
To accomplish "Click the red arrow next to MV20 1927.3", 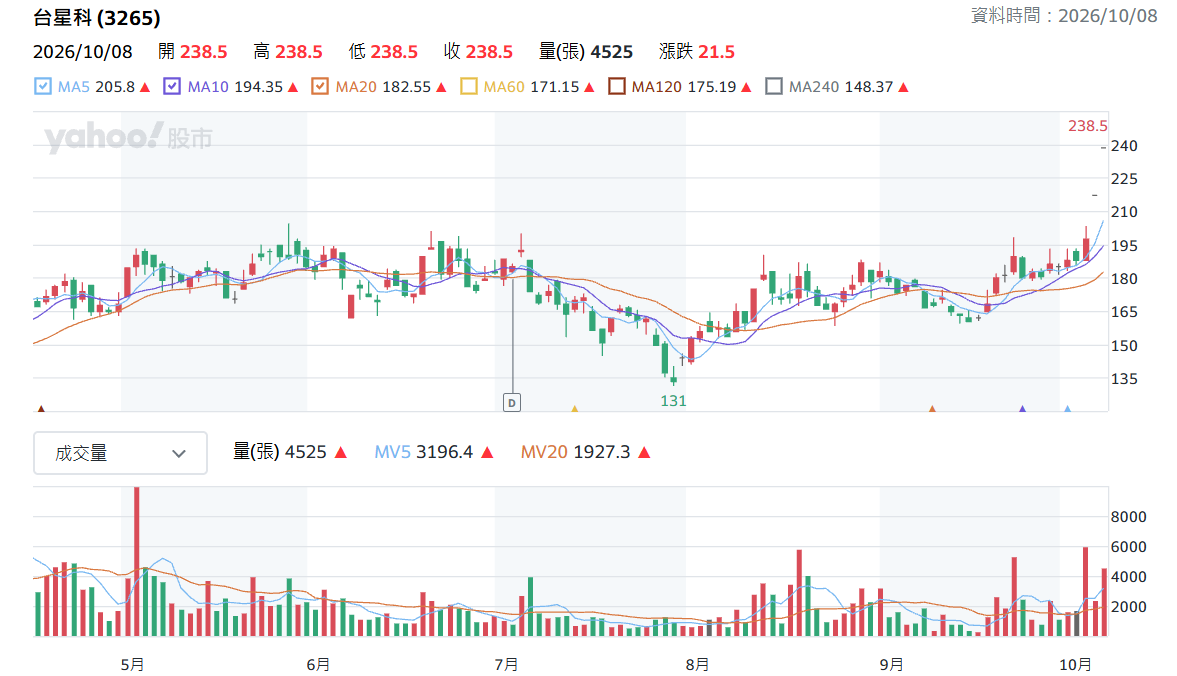I will (x=643, y=452).
